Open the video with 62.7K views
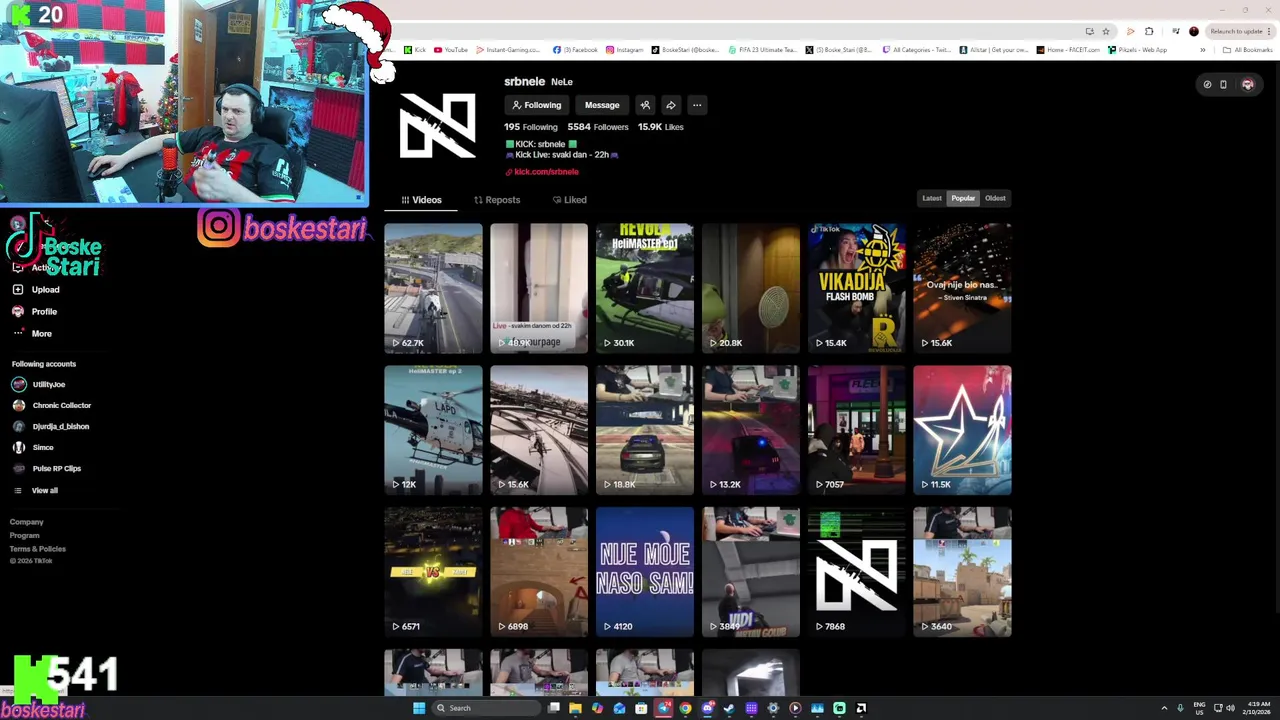Viewport: 1280px width, 720px height. pos(433,288)
